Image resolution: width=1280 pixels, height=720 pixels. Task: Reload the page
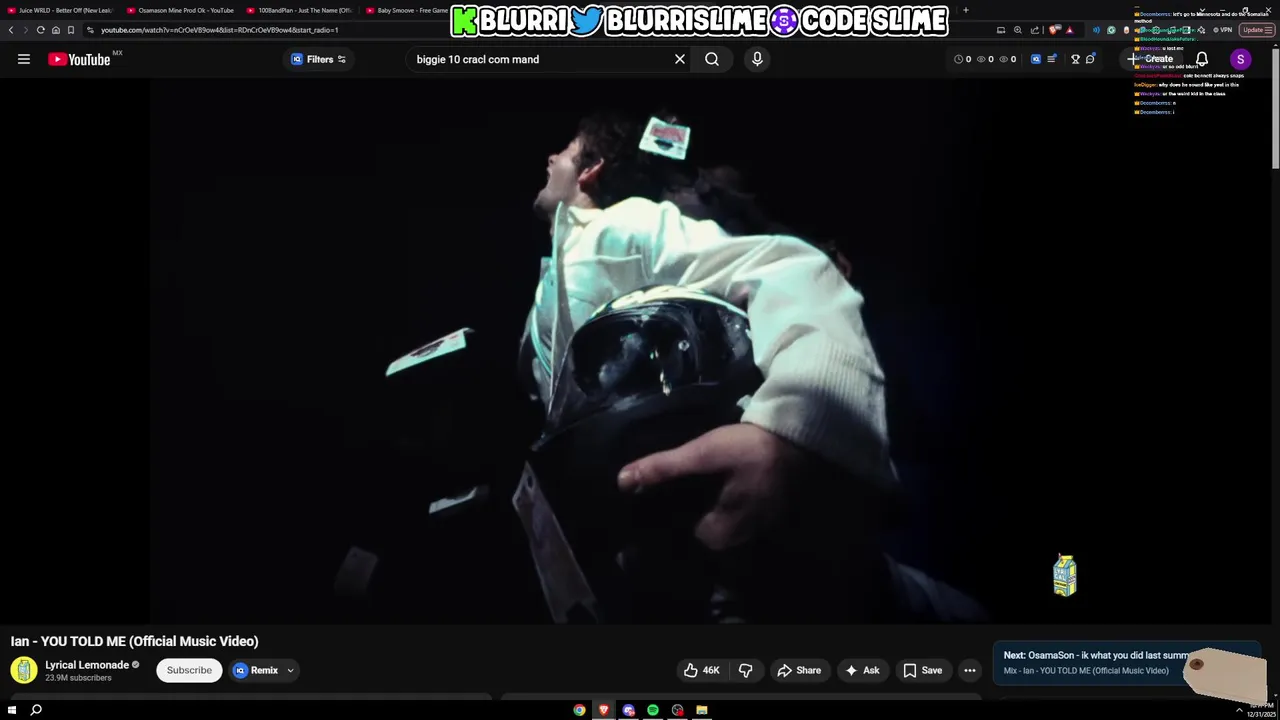click(40, 30)
